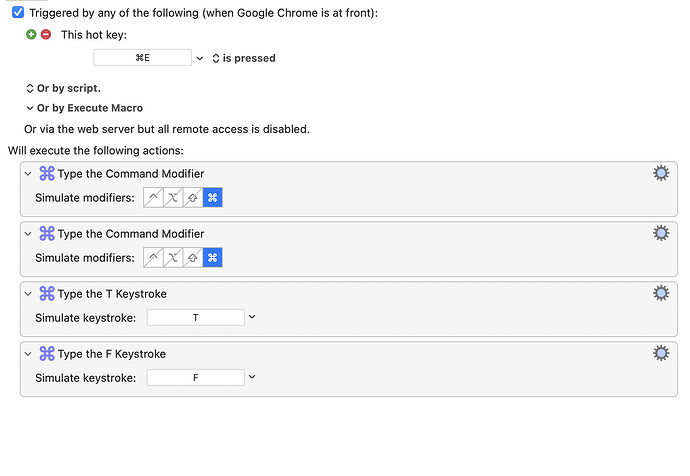This screenshot has height=476, width=690.
Task: Click the F simulate keystroke field
Action: (x=195, y=378)
